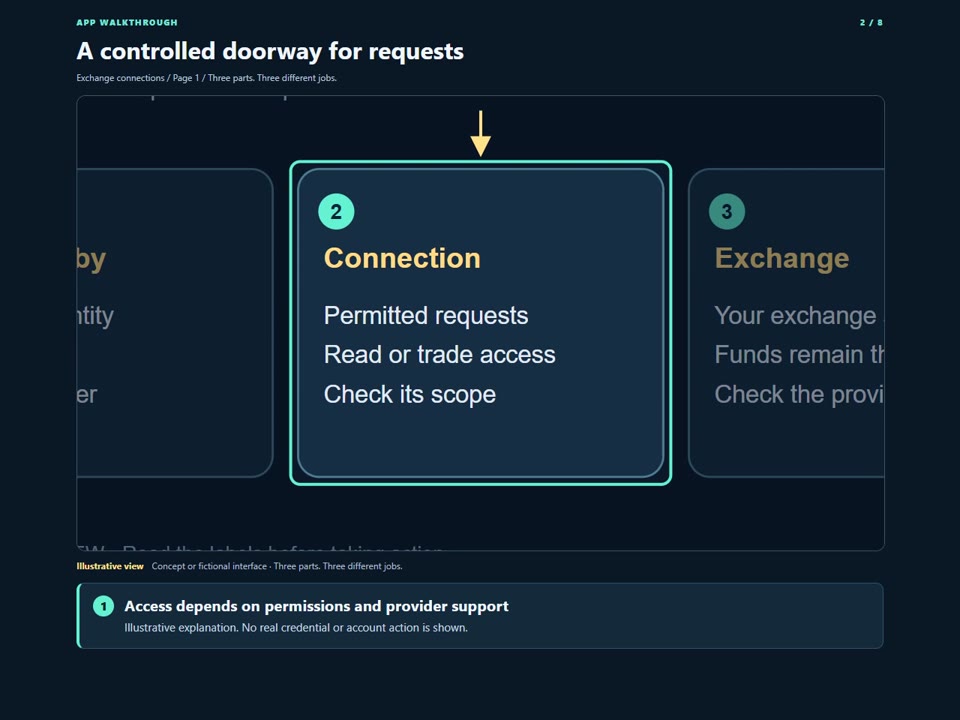
Task: Select the Connection heading
Action: click(x=402, y=258)
